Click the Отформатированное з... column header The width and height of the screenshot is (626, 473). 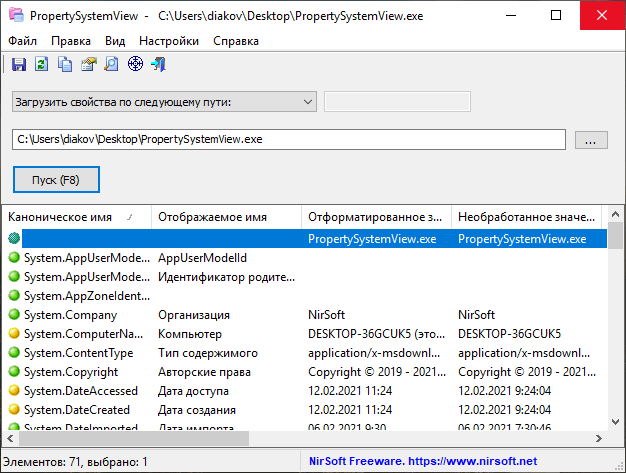tap(376, 217)
